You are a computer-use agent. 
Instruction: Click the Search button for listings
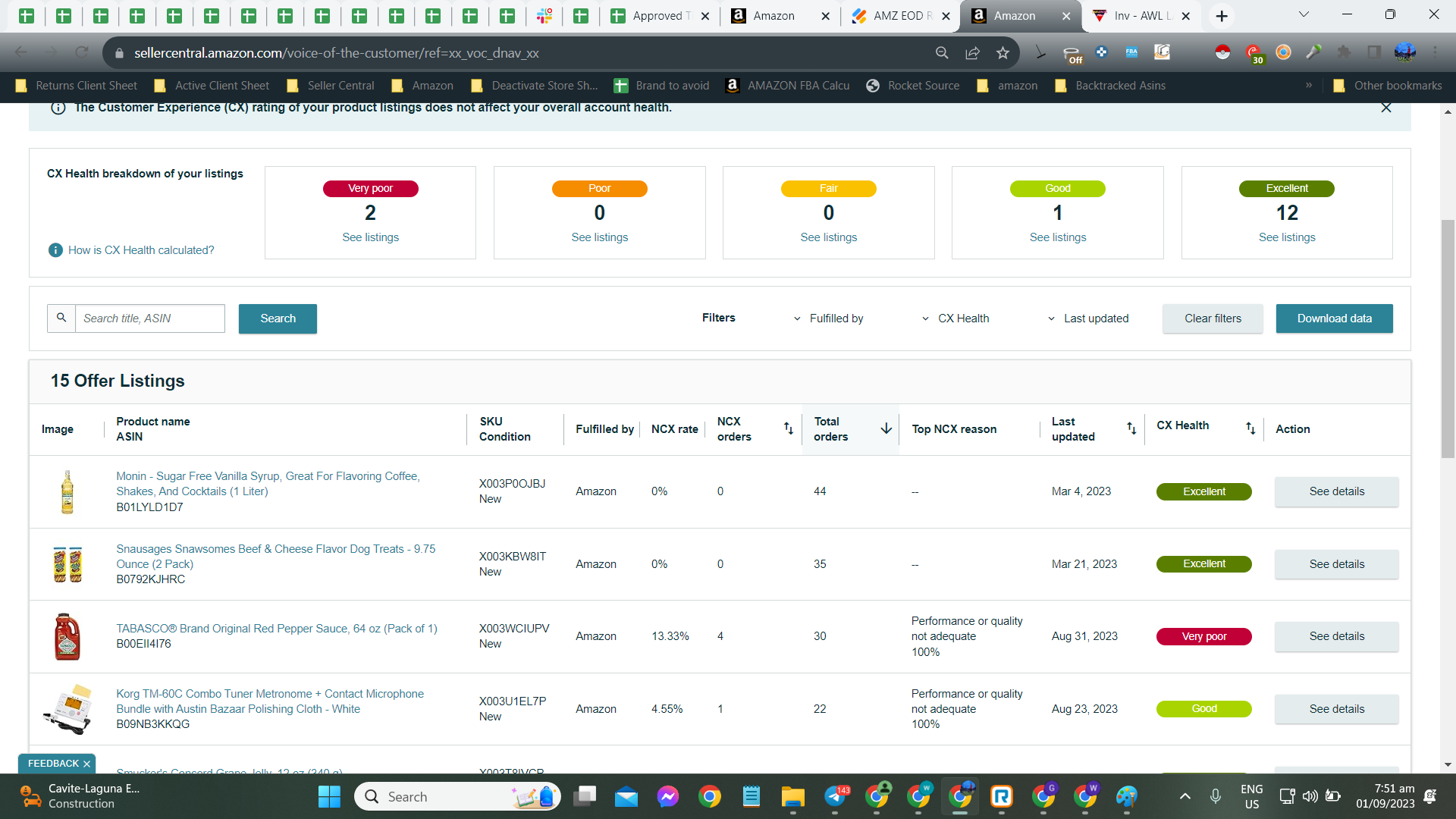pos(278,318)
